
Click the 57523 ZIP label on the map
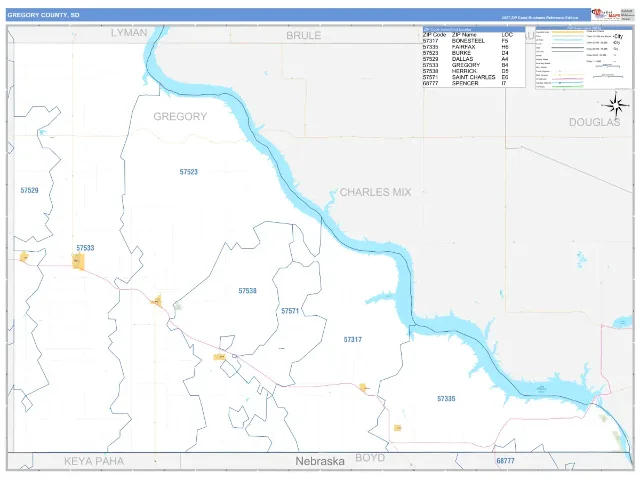point(189,172)
